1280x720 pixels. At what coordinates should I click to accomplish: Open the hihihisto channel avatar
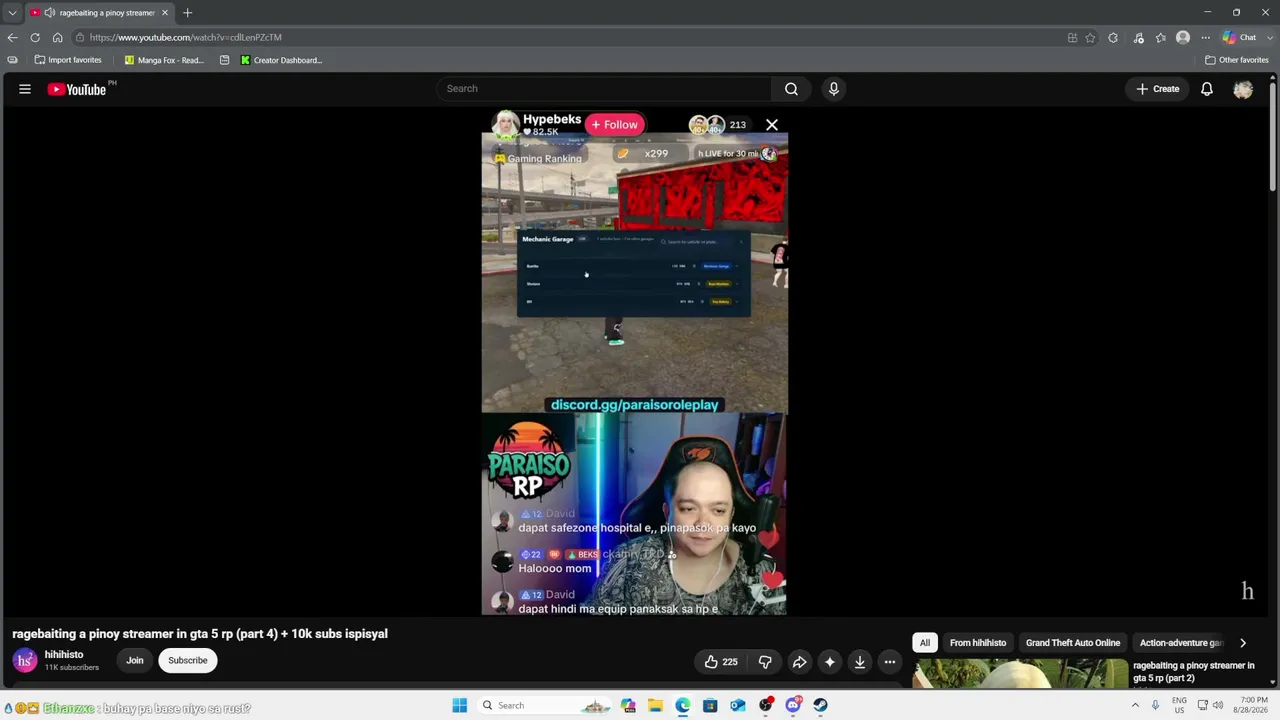25,660
